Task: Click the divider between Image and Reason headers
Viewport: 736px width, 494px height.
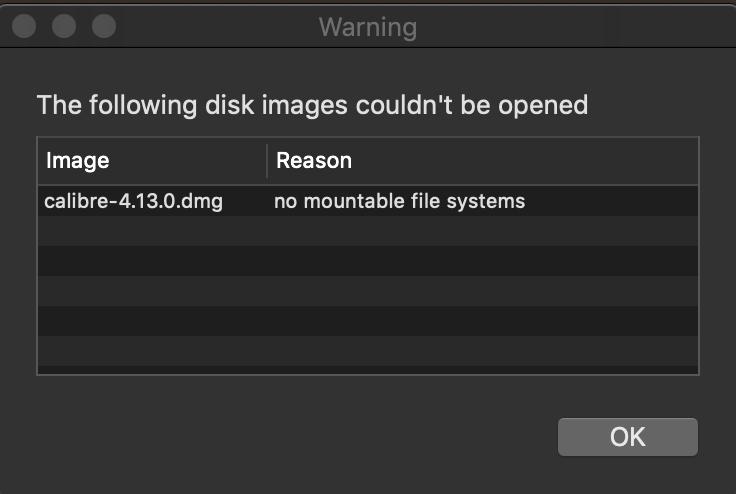Action: [x=267, y=161]
